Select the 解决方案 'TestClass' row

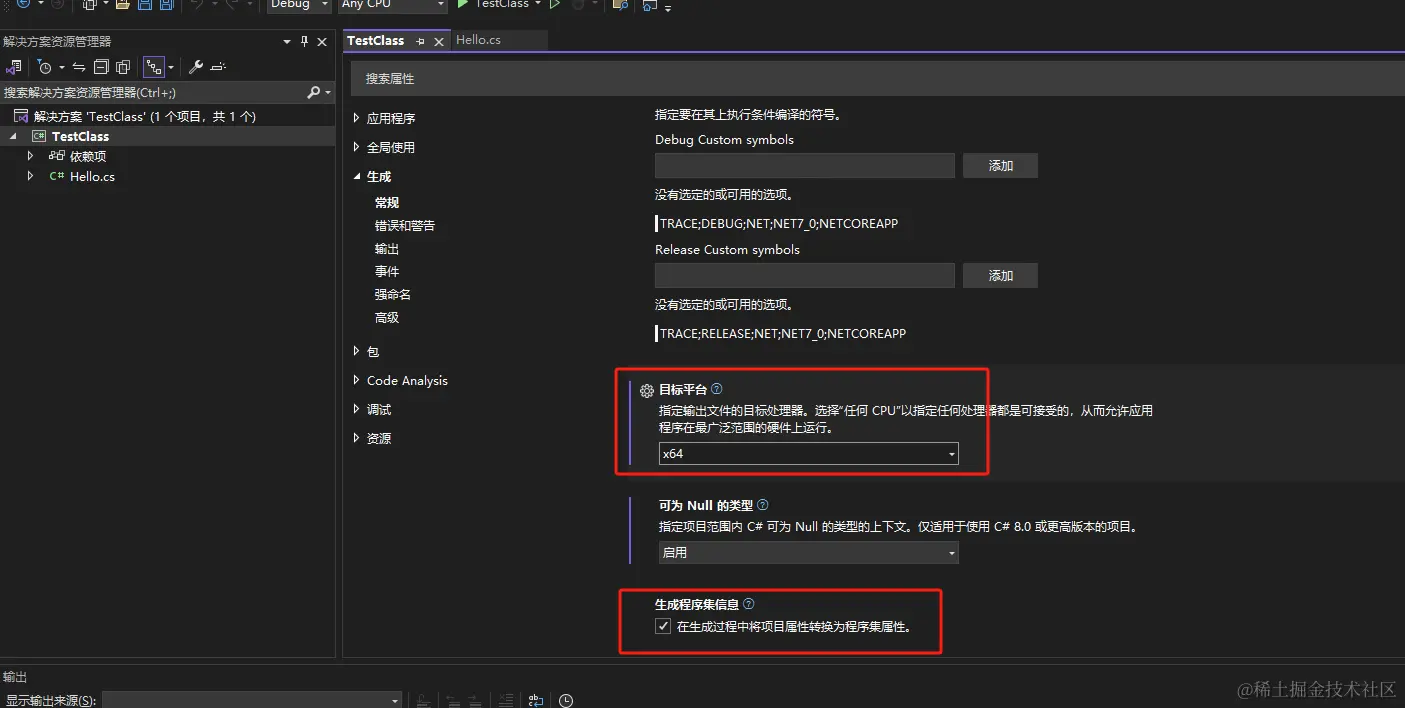point(167,116)
